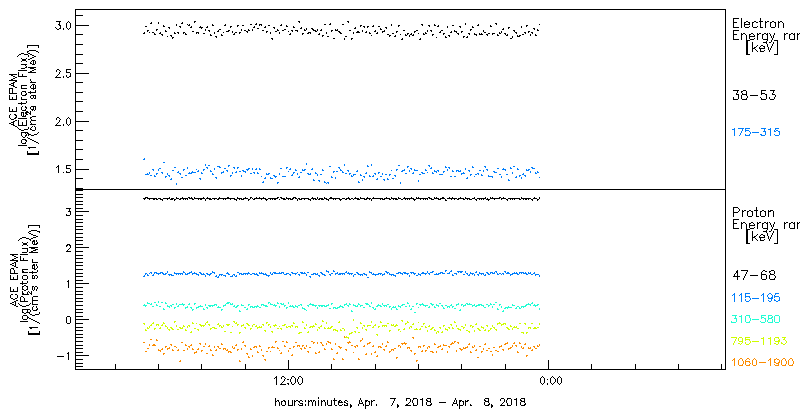Click the hours:minutes date range caption

click(x=400, y=401)
